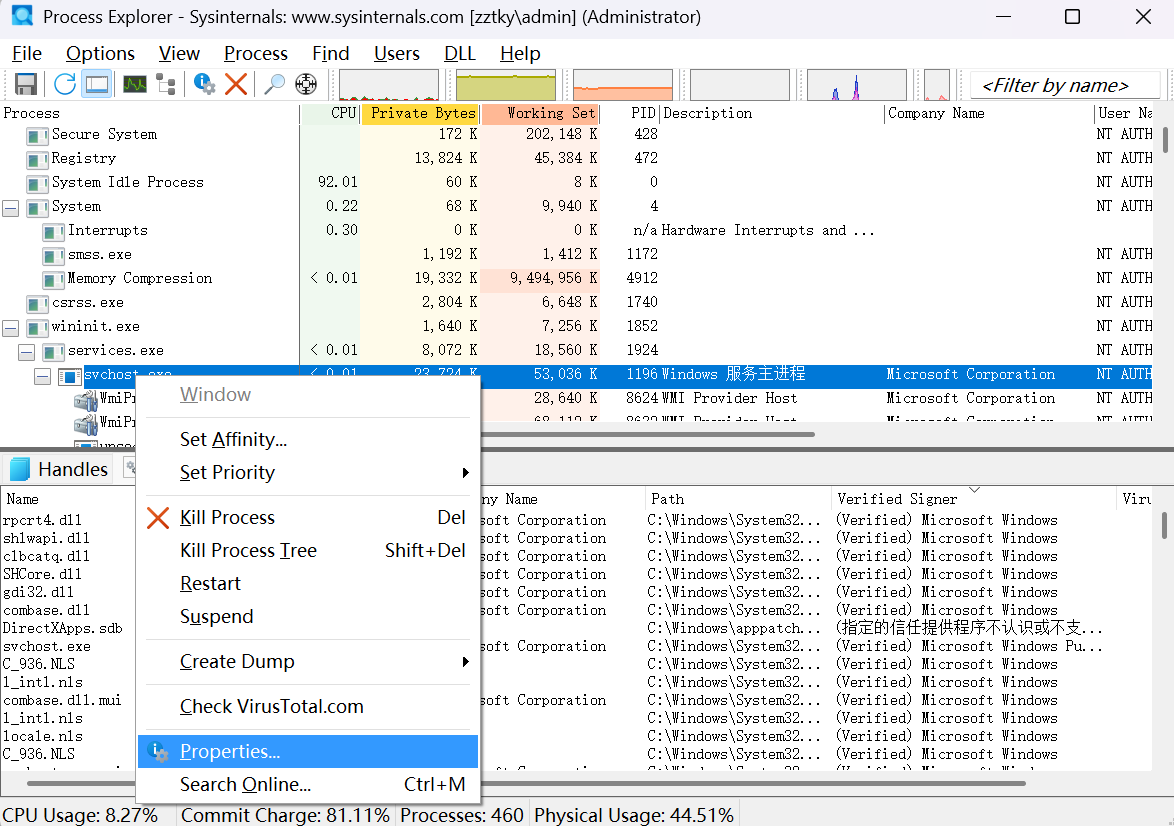This screenshot has width=1174, height=826.
Task: Open the File menu
Action: (27, 53)
